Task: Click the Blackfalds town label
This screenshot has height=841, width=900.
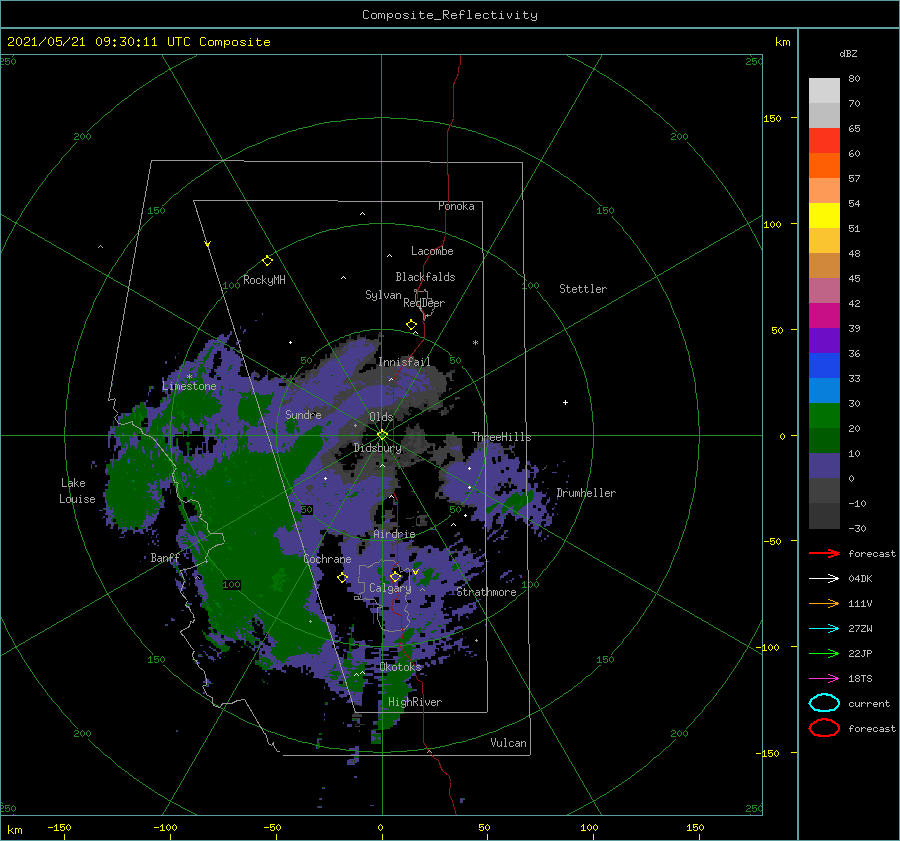Action: point(425,277)
